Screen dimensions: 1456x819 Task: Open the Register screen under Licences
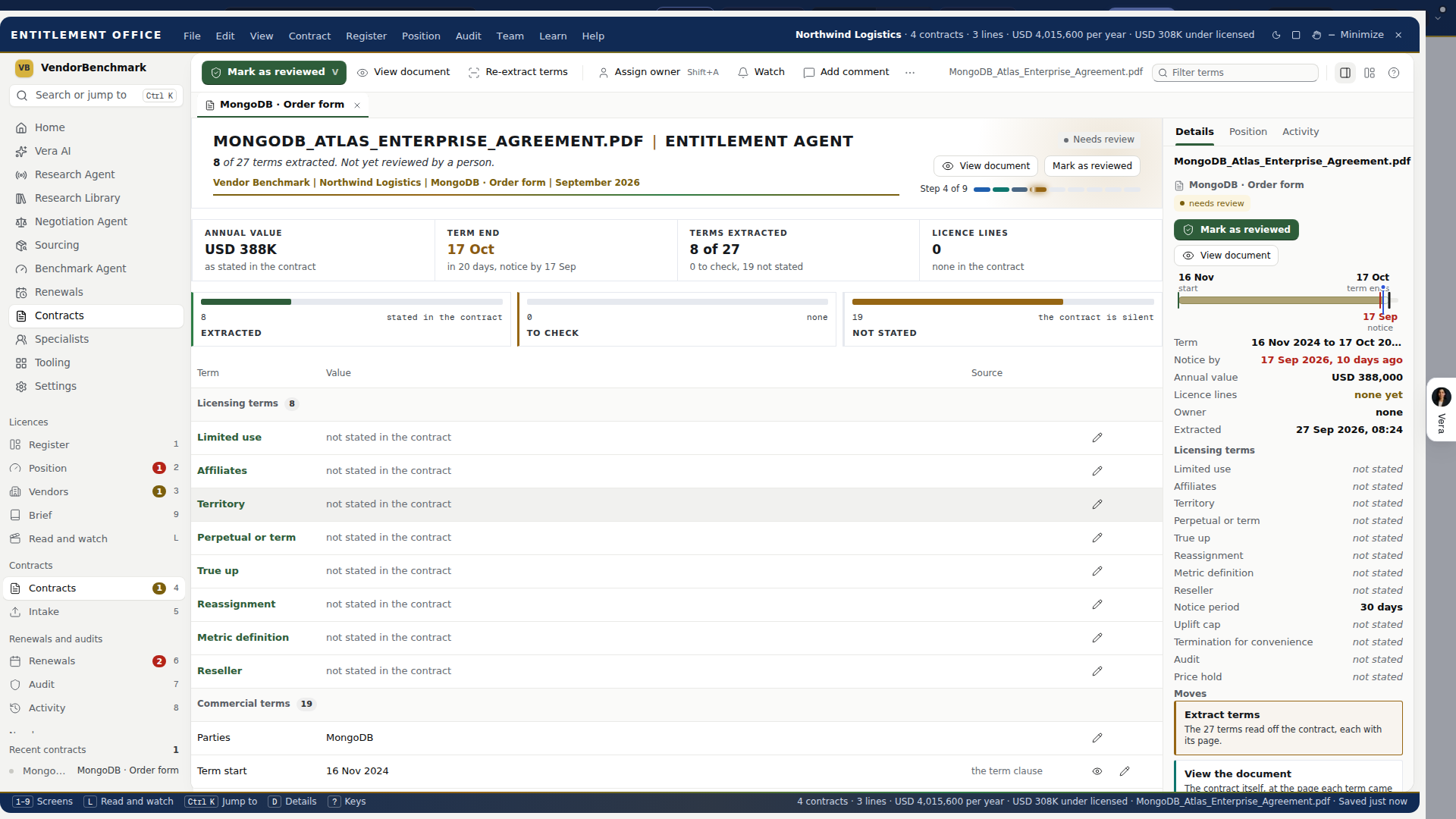click(94, 444)
